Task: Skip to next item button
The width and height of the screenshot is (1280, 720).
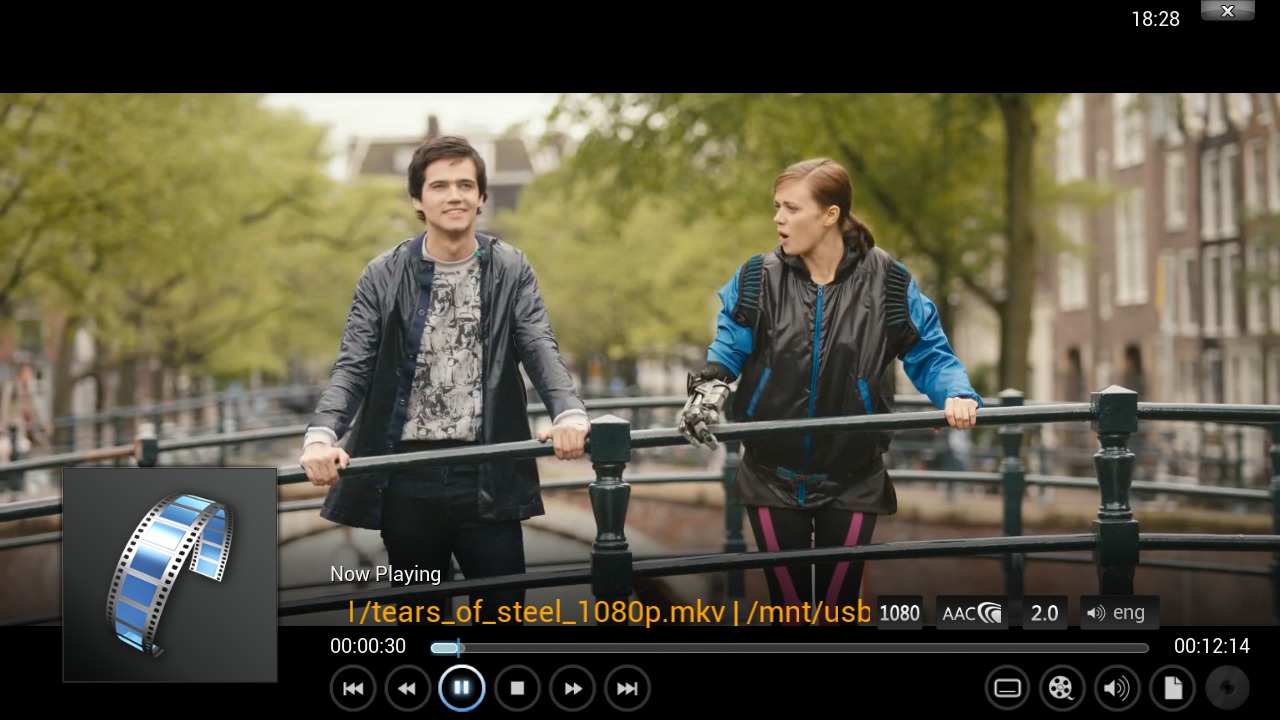Action: pyautogui.click(x=627, y=688)
